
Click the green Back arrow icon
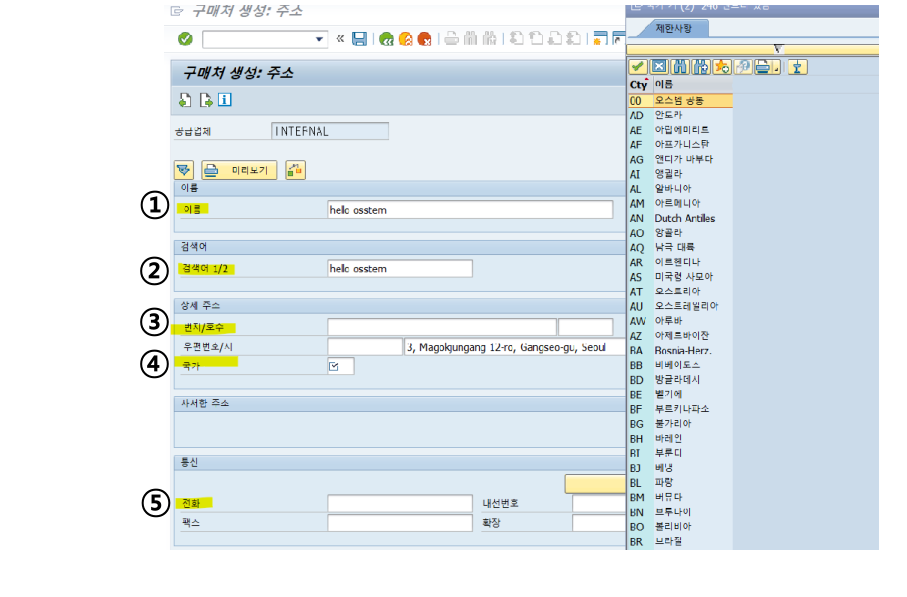(386, 39)
